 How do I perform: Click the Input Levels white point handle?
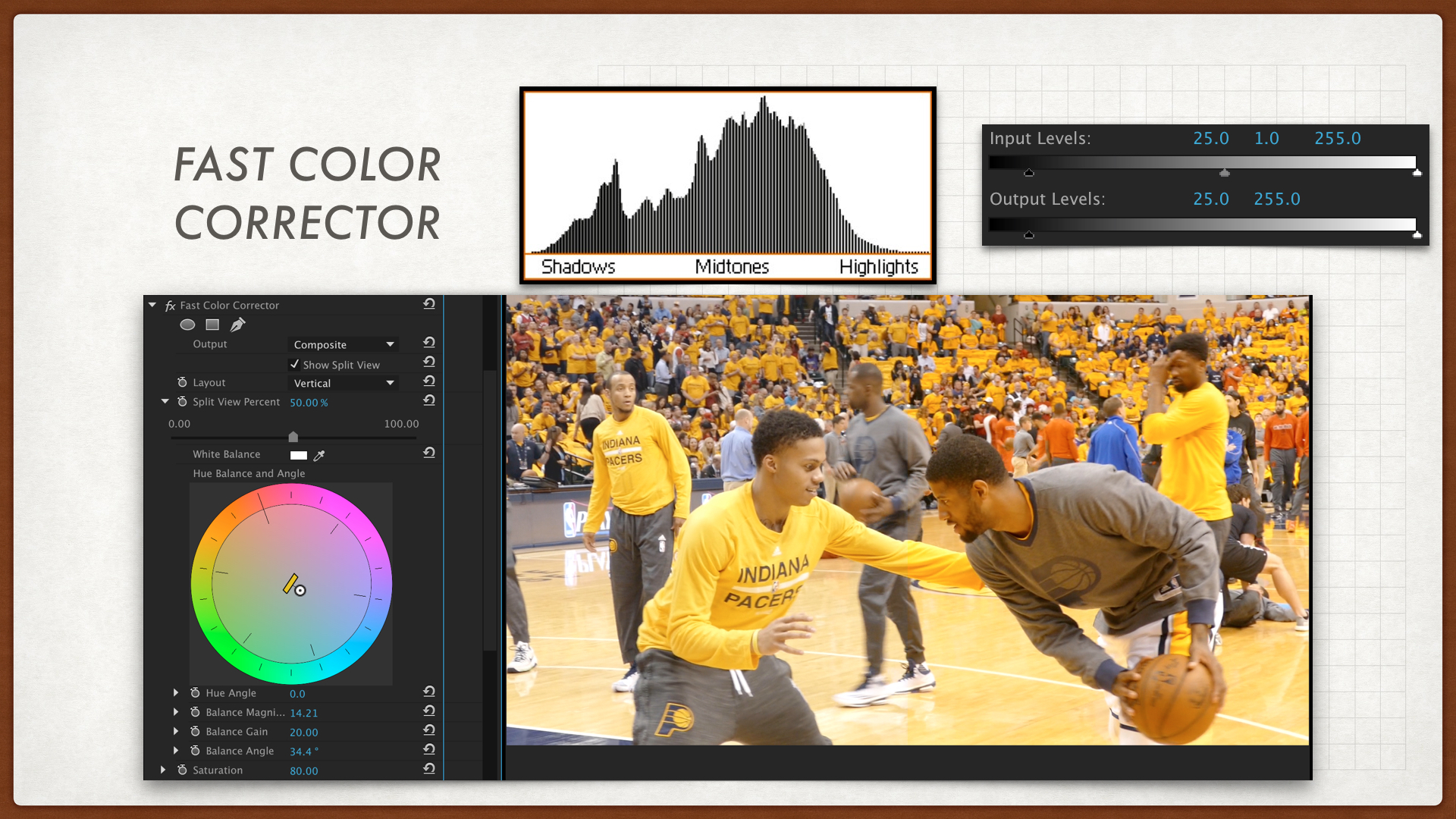[x=1417, y=173]
